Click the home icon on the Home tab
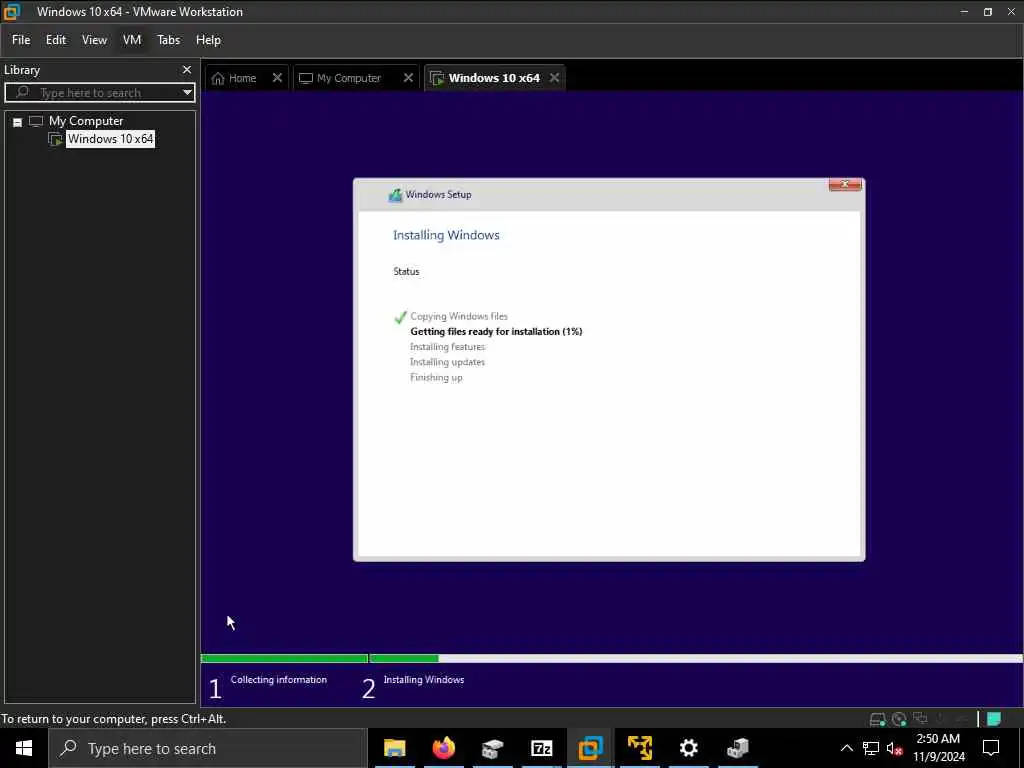This screenshot has height=768, width=1024. [x=218, y=78]
